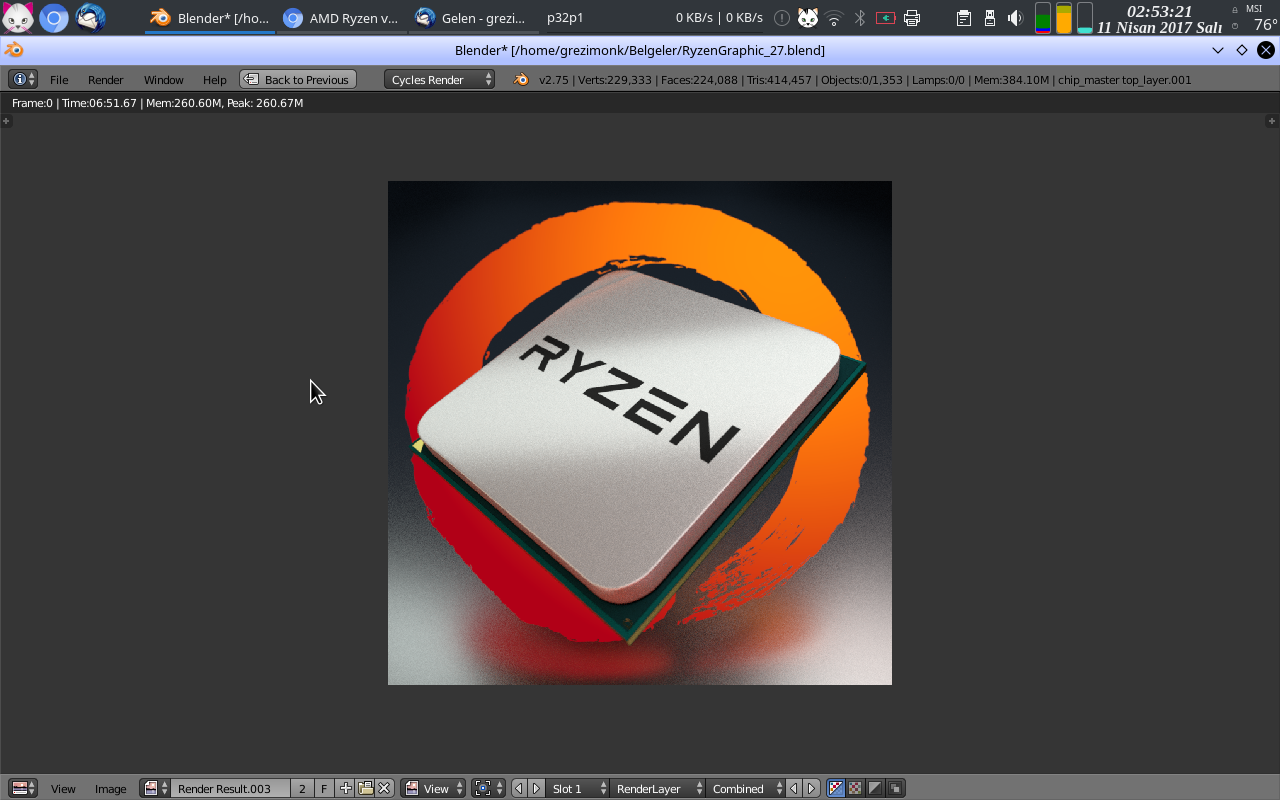Click the Blender logo next to version
Screen dimensions: 1280x800
pyautogui.click(x=521, y=79)
